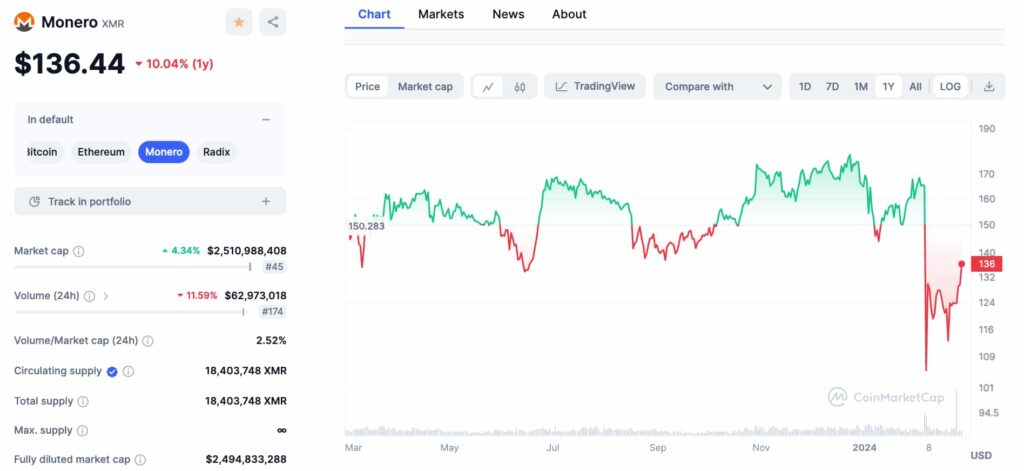Switch to candlestick chart icon

pos(520,87)
